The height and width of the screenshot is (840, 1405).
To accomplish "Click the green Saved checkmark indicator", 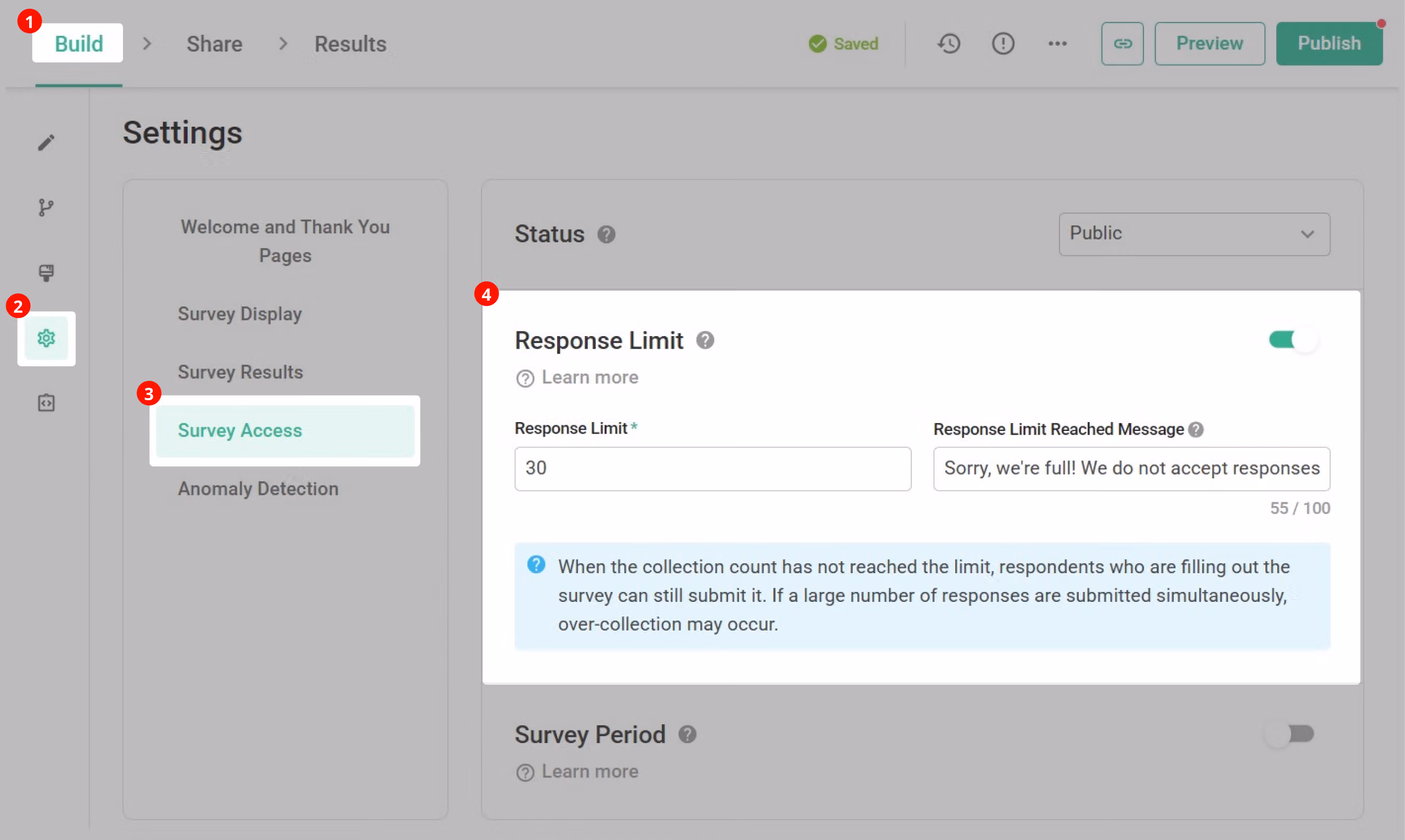I will [x=843, y=44].
